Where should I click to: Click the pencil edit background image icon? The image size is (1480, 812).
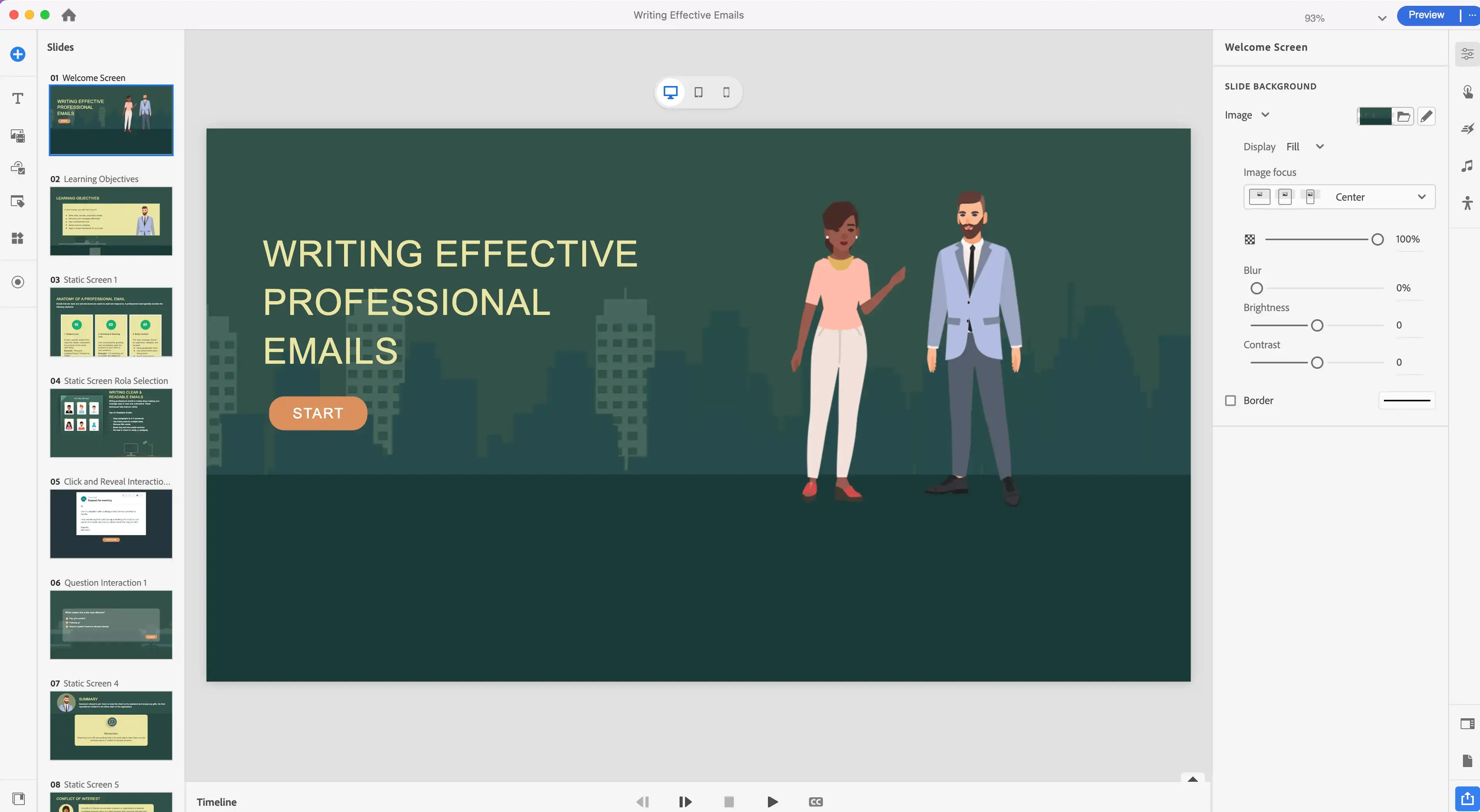pyautogui.click(x=1426, y=116)
